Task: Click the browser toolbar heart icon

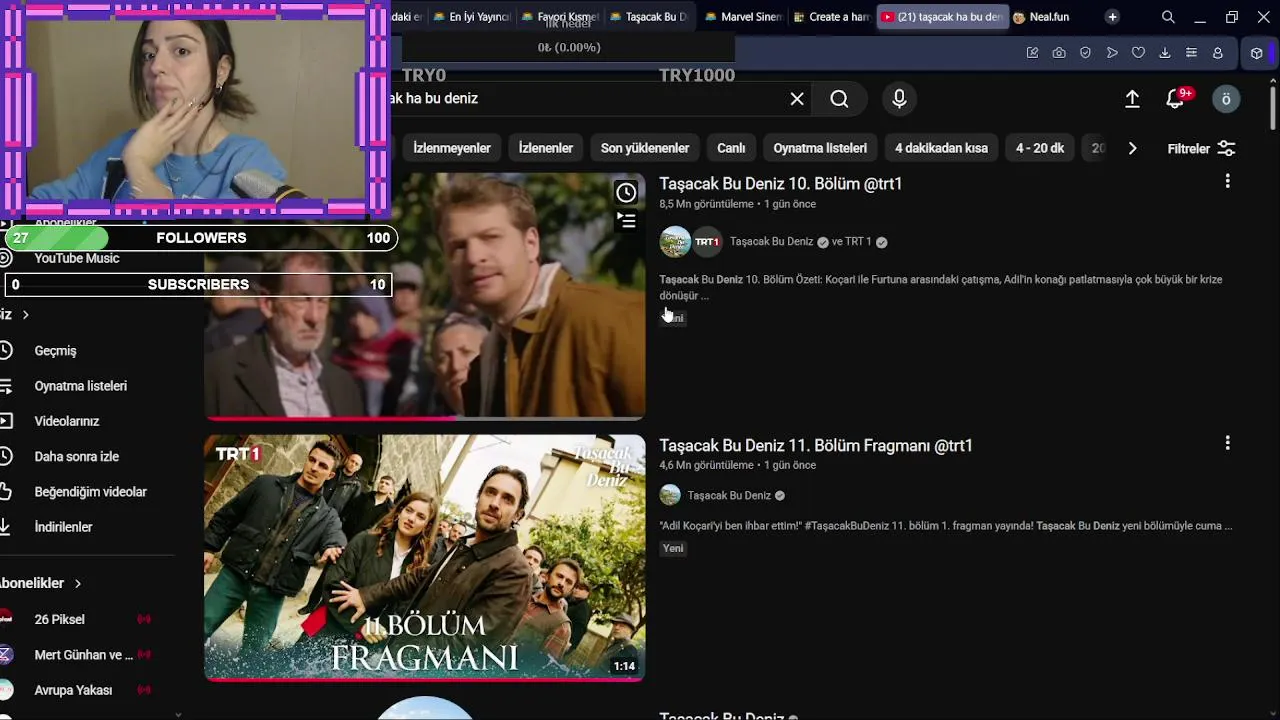Action: coord(1138,53)
